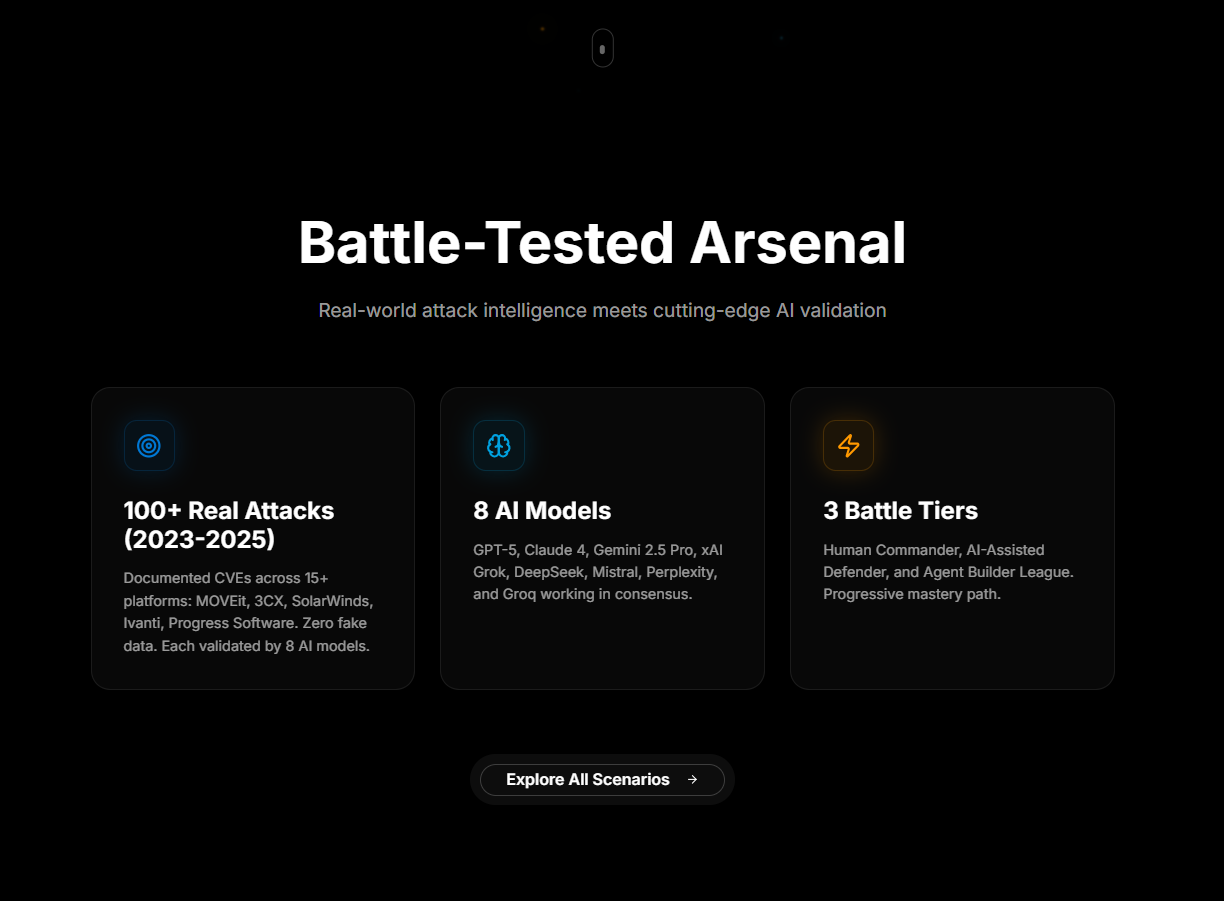This screenshot has height=901, width=1224.
Task: Click the 100+ Real Attacks (2023-2025) title
Action: tap(228, 524)
